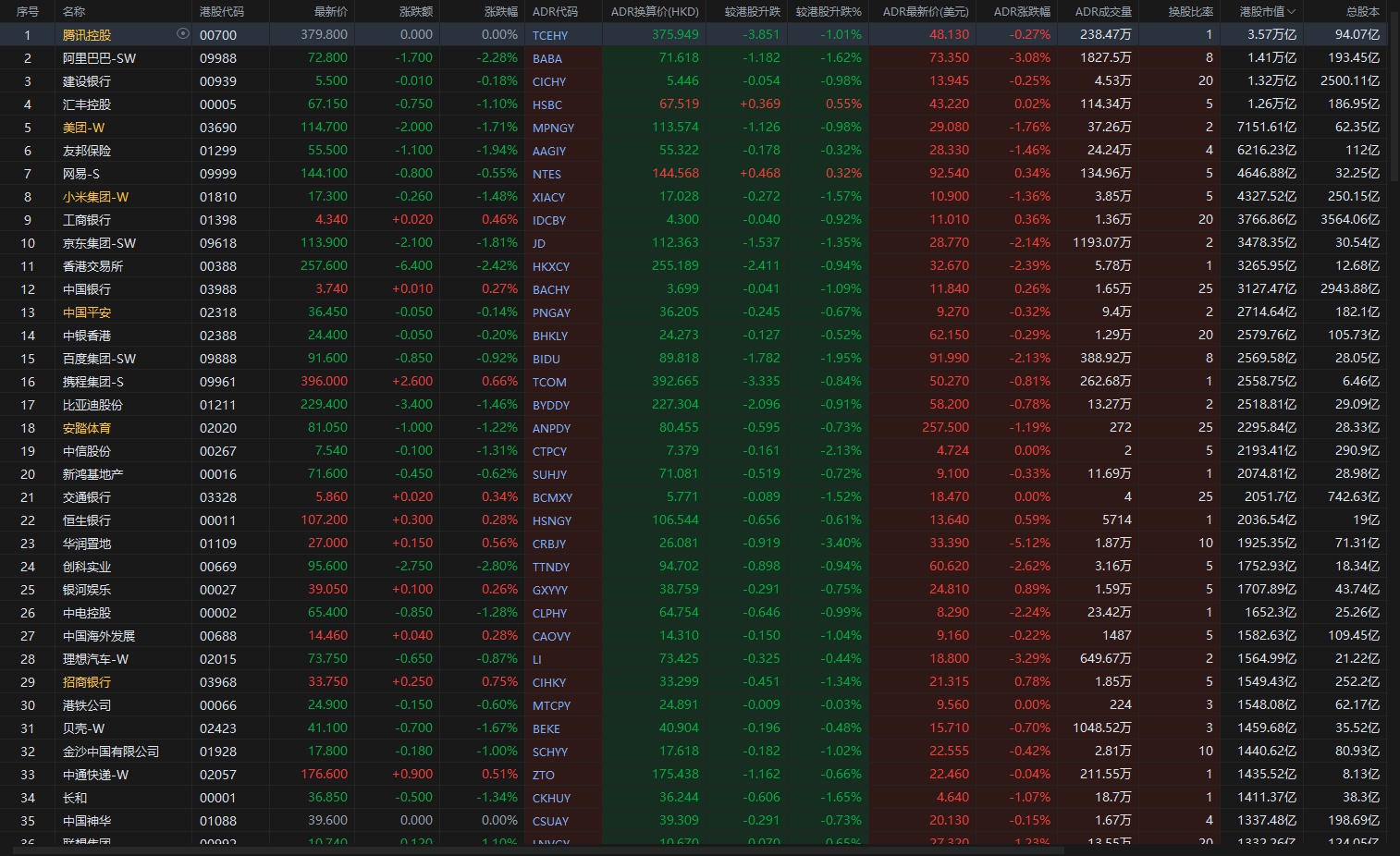Select the 中国神华 row
Screen dimensions: 1400x856
tap(87, 821)
